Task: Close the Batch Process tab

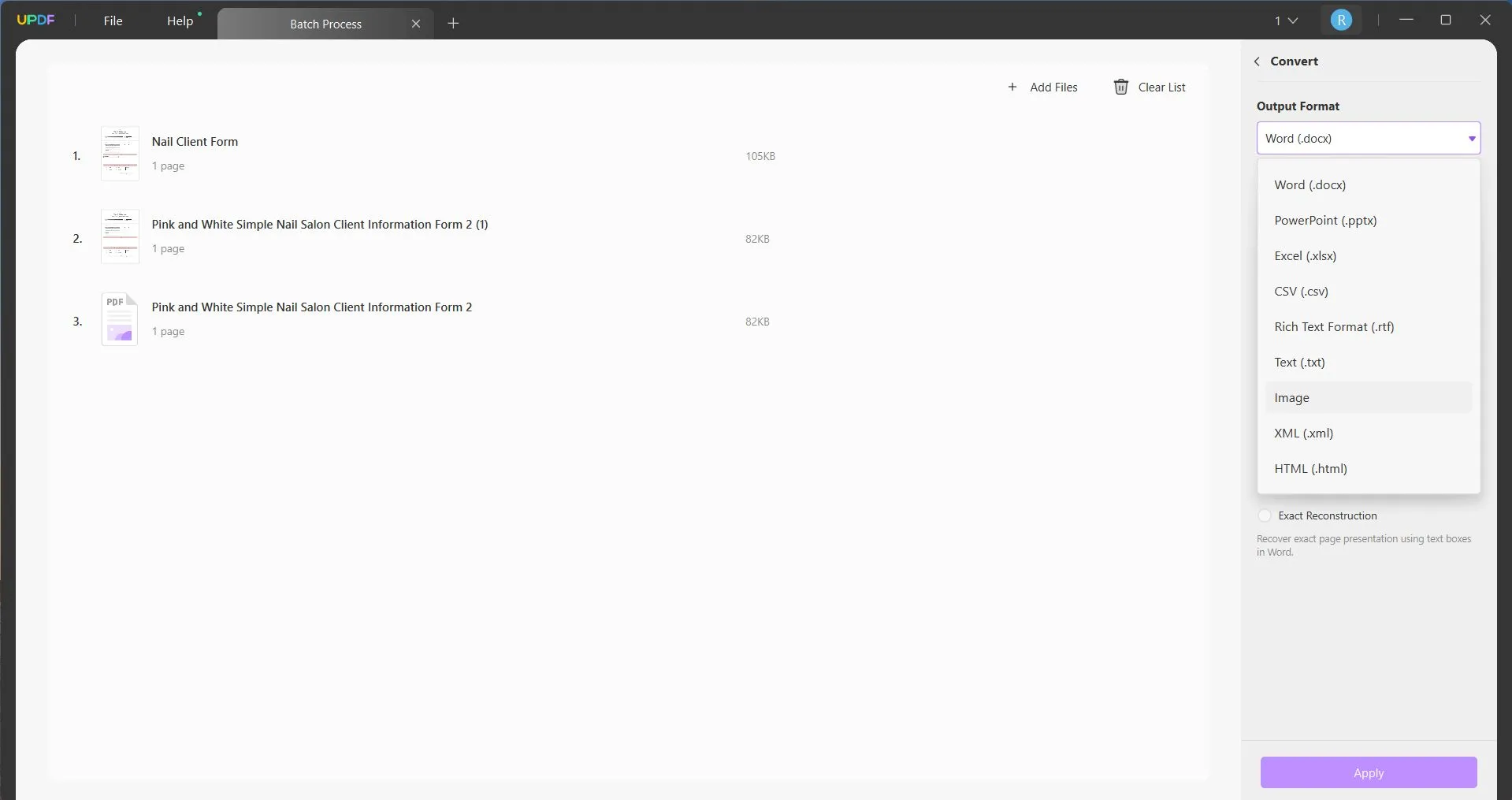Action: (416, 24)
